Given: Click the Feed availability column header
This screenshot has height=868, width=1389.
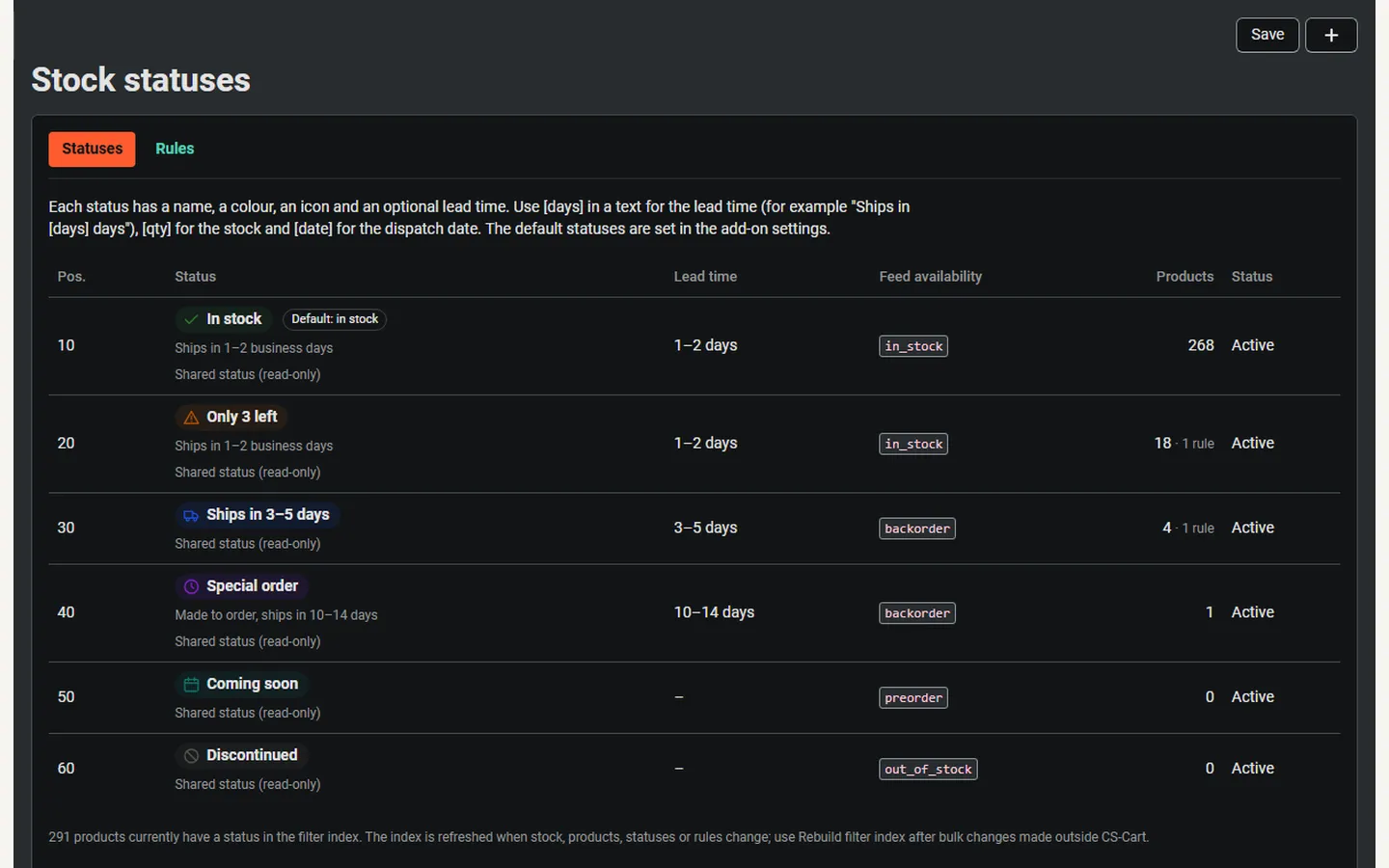Looking at the screenshot, I should click(x=931, y=277).
